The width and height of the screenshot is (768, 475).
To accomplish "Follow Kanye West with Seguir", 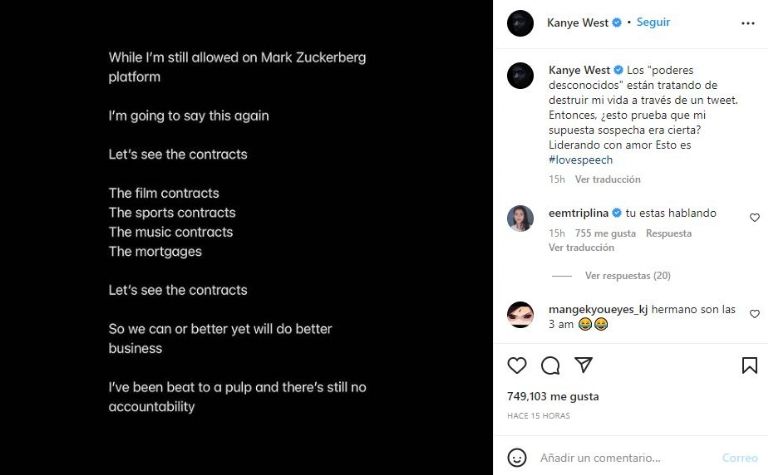I will point(653,22).
